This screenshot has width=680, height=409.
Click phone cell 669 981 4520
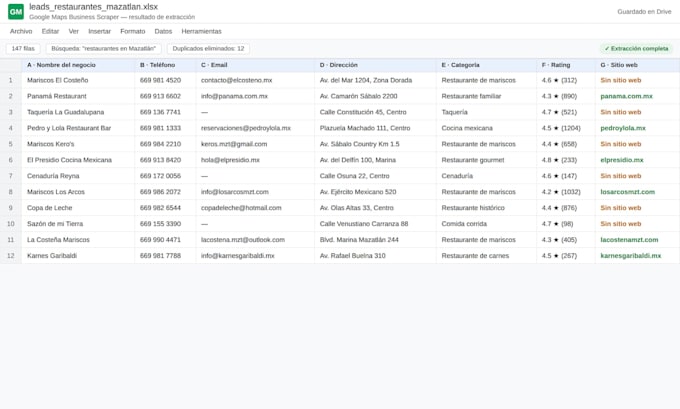(x=165, y=80)
